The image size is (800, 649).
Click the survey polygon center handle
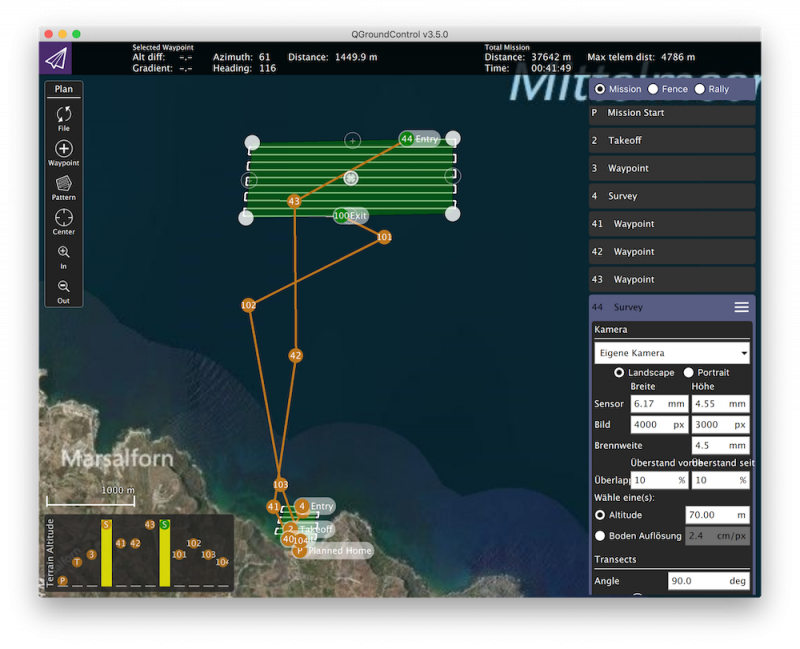pyautogui.click(x=351, y=178)
